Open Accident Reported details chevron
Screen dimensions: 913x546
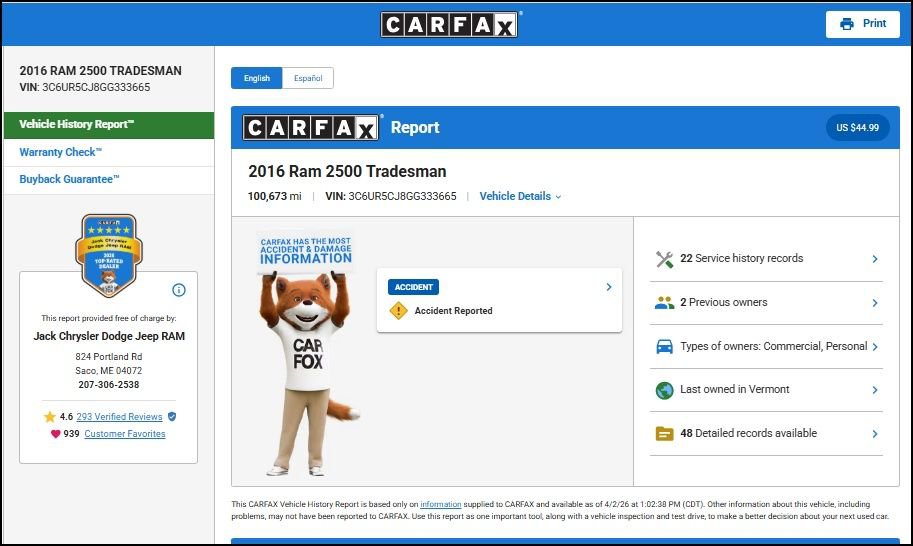[609, 287]
